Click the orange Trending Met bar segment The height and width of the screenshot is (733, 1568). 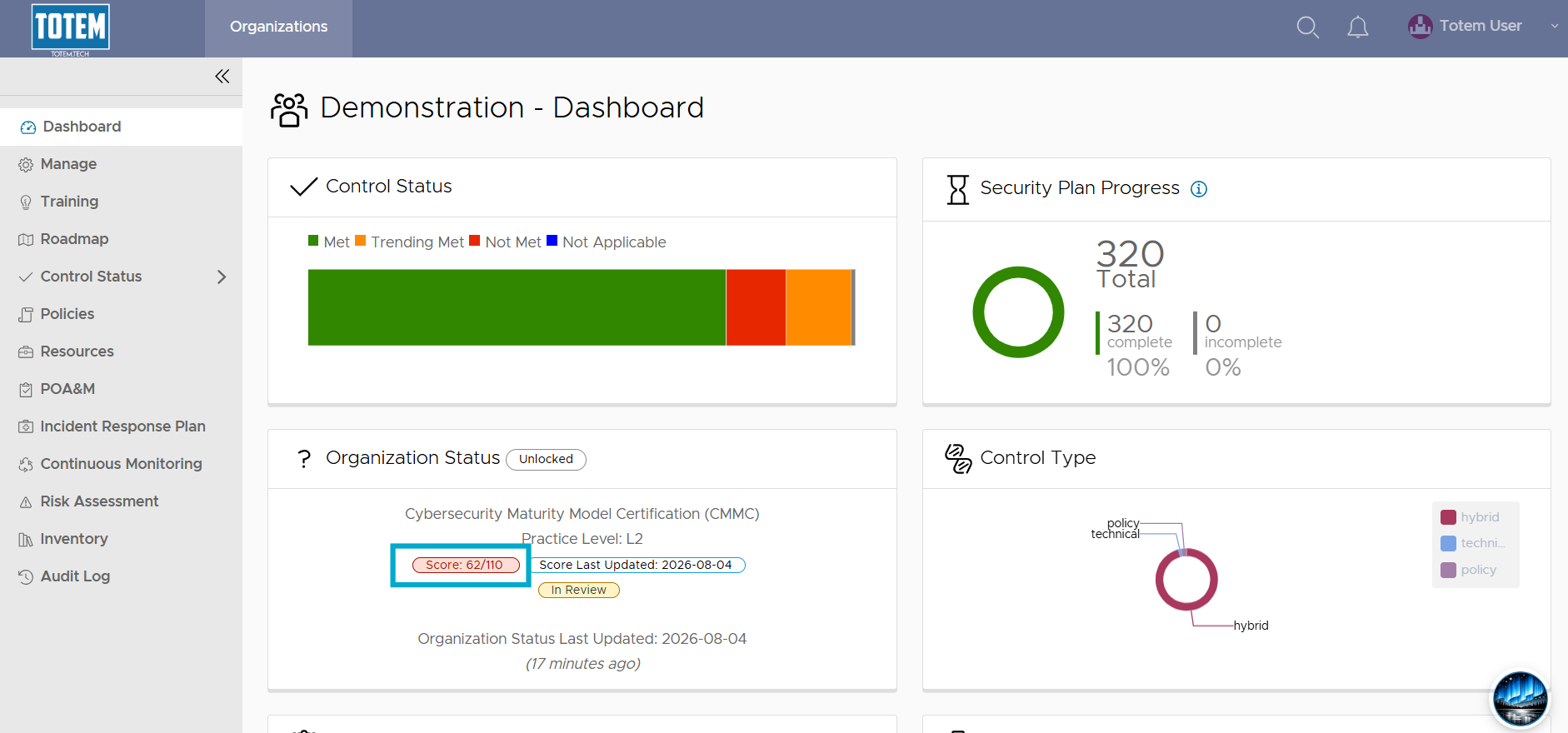click(x=818, y=307)
